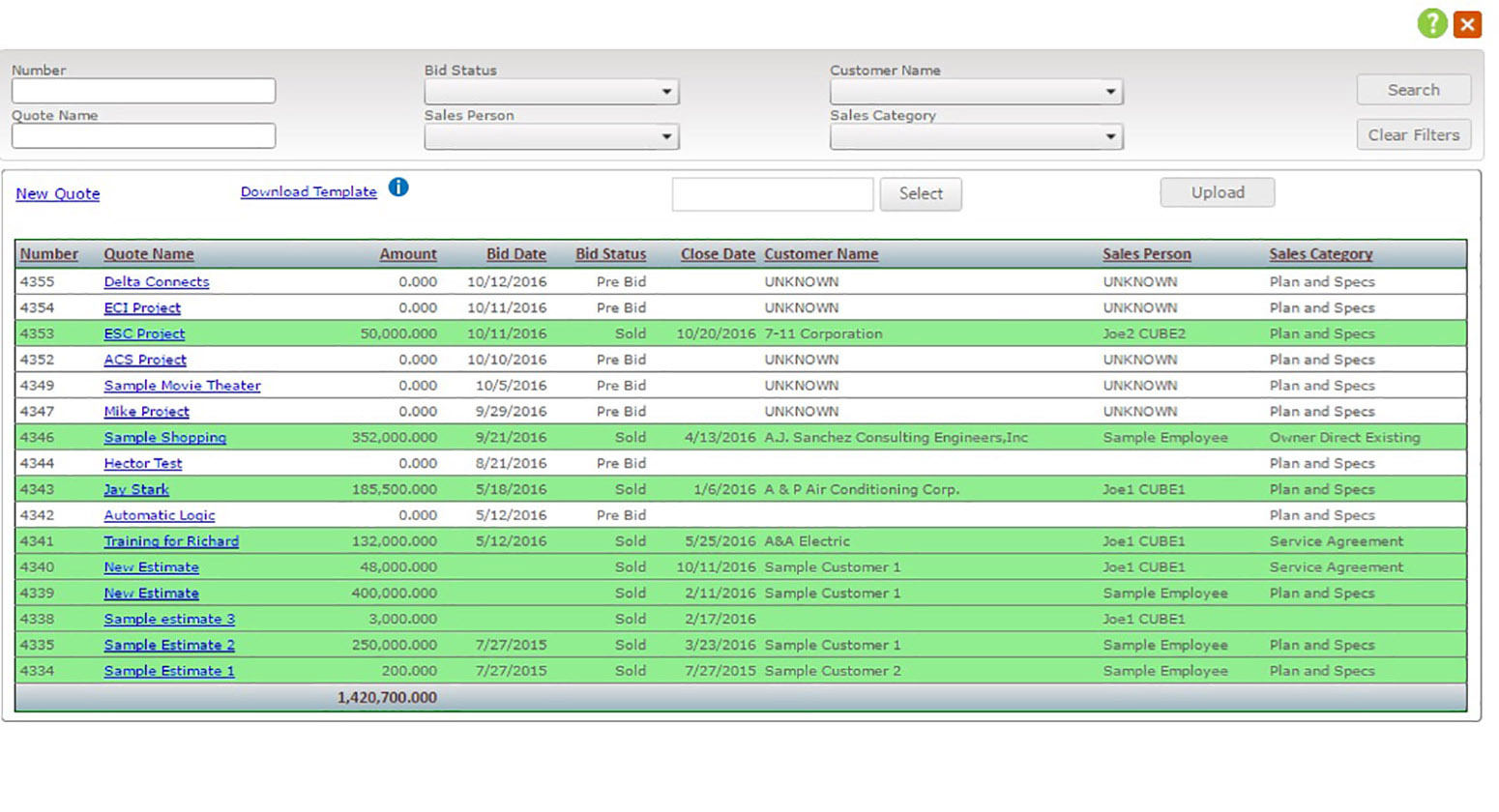Open the Bid Status dropdown

point(551,92)
